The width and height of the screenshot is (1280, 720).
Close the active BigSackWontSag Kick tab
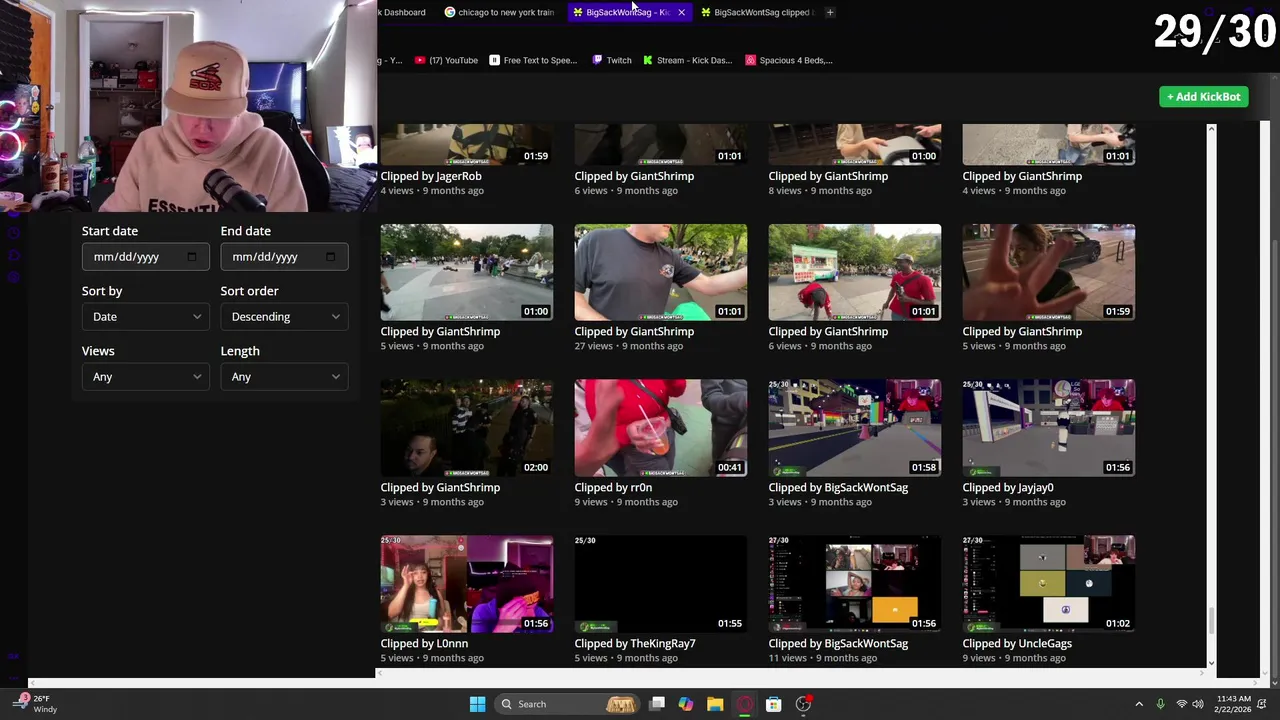point(681,12)
